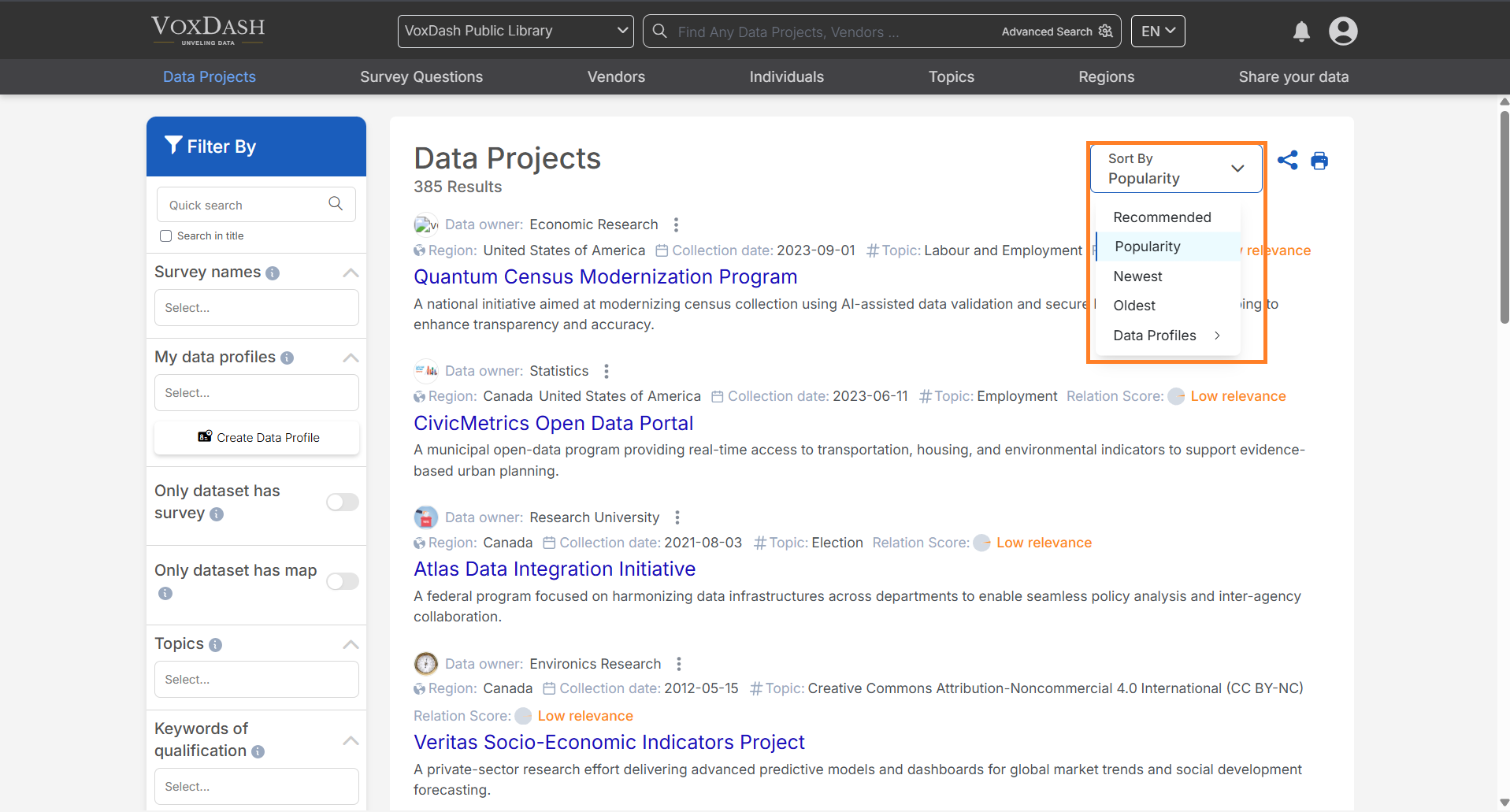Viewport: 1510px width, 812px height.
Task: Open the user account avatar menu
Action: (x=1343, y=32)
